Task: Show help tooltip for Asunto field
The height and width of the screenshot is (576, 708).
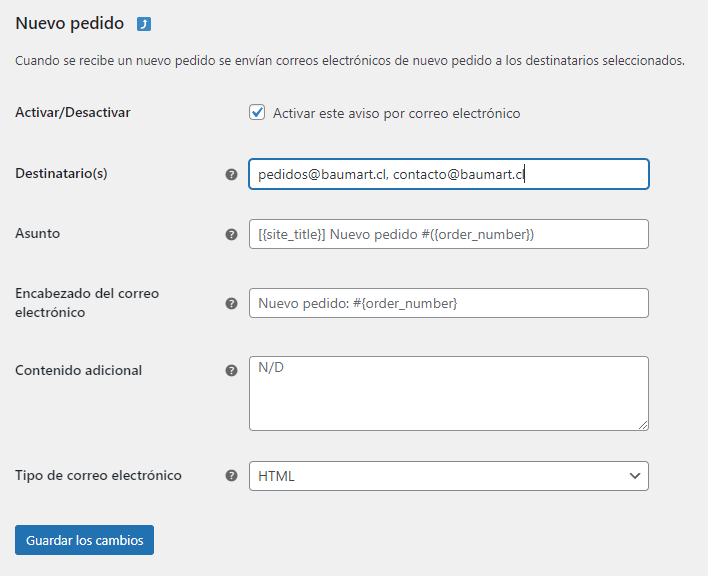Action: [x=231, y=234]
